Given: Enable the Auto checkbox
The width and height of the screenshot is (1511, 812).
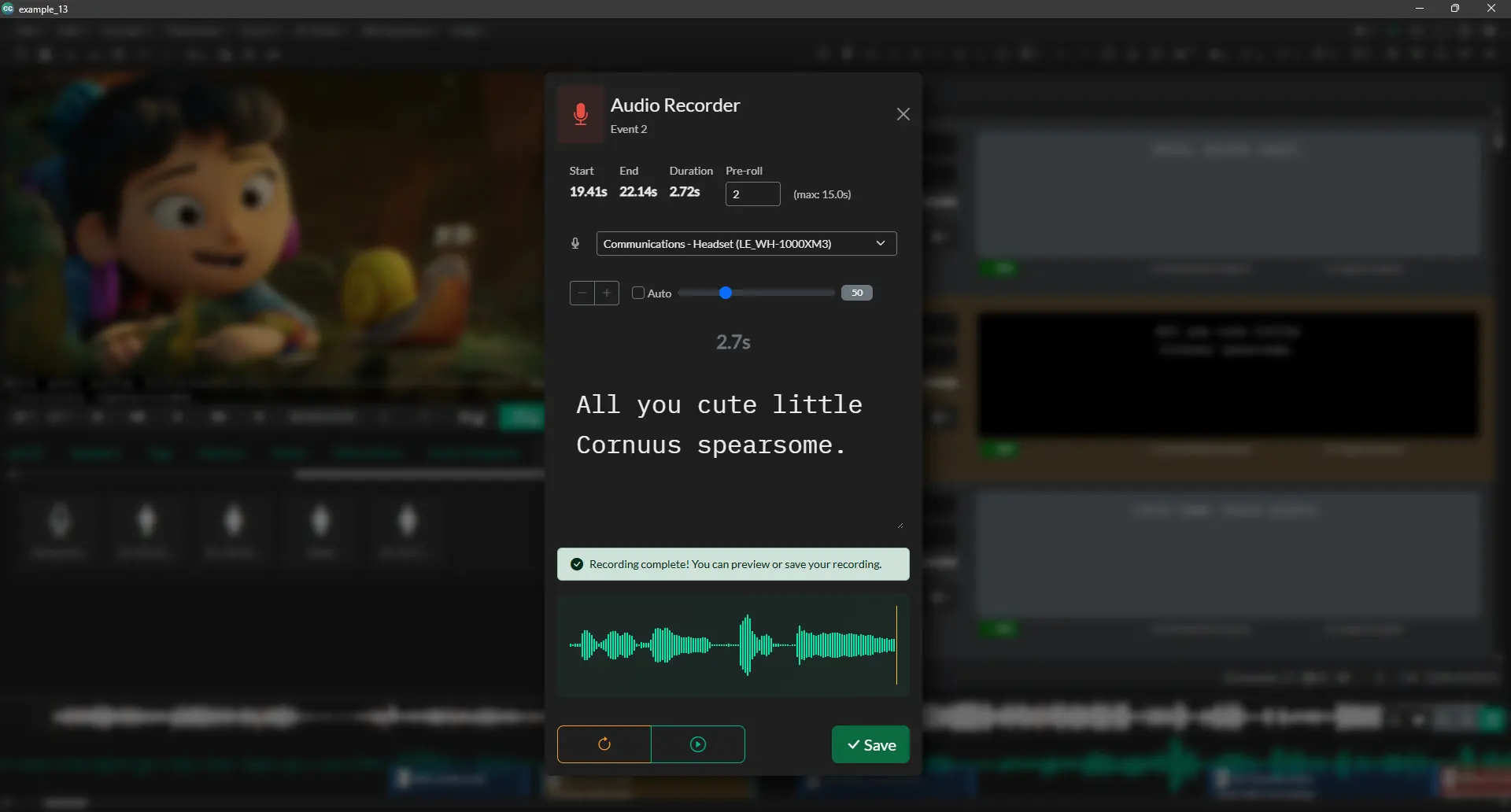Looking at the screenshot, I should click(638, 293).
